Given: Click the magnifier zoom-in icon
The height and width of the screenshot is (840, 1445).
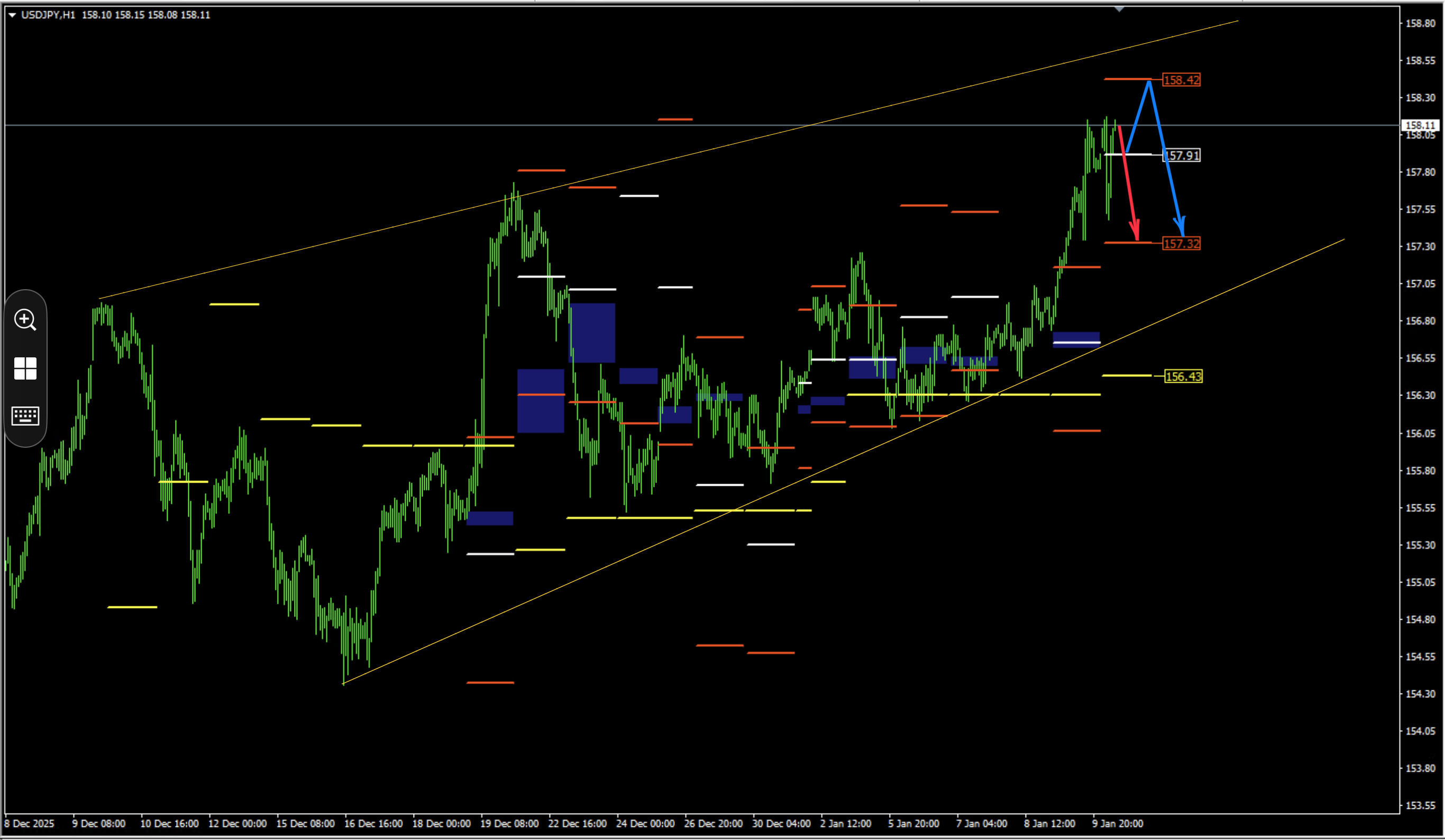Looking at the screenshot, I should point(25,320).
